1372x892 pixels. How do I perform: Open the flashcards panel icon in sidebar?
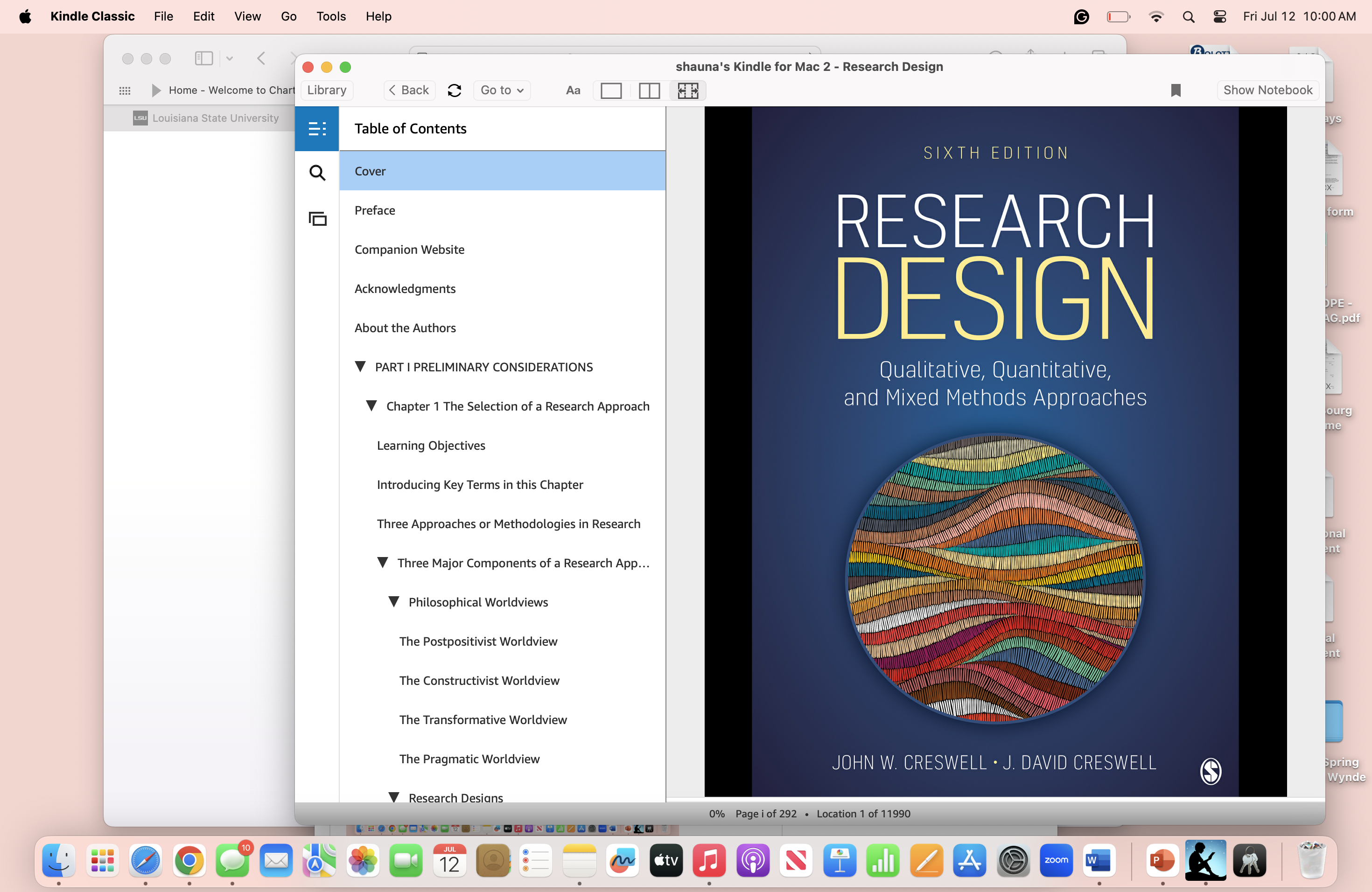click(317, 218)
